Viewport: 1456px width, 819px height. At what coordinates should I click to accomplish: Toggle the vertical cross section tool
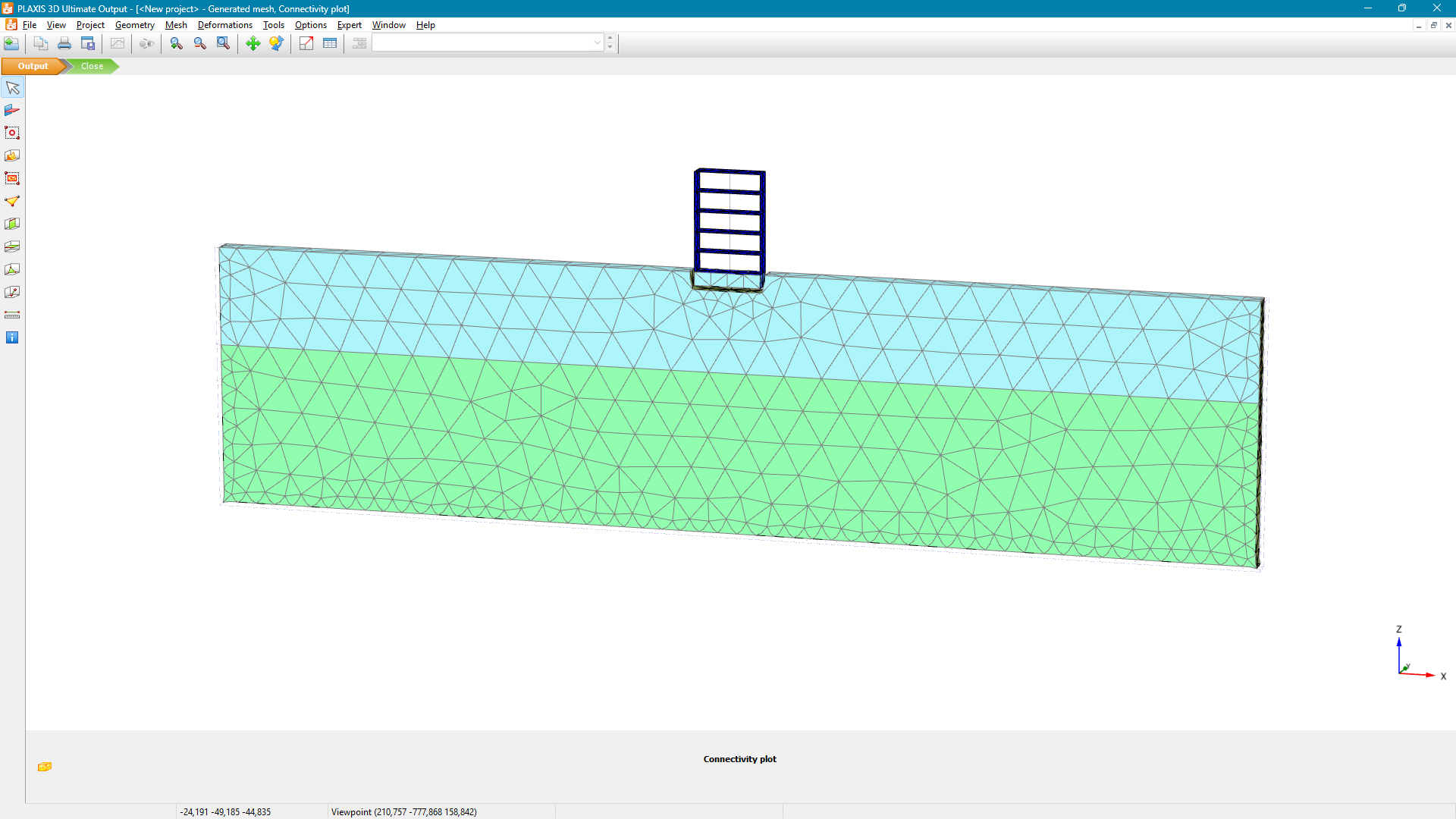(12, 224)
